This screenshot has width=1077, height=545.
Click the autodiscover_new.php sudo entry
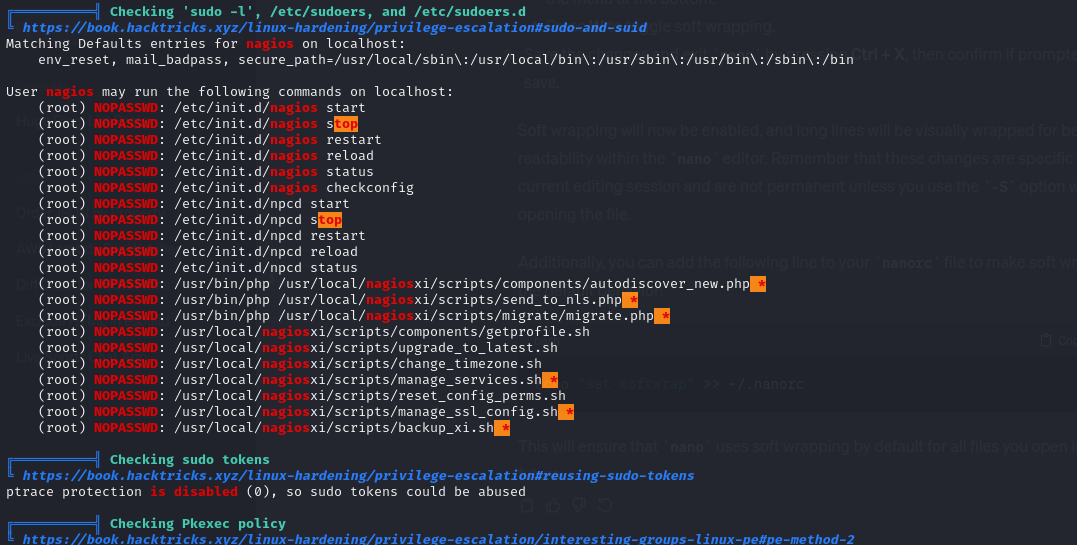point(402,283)
